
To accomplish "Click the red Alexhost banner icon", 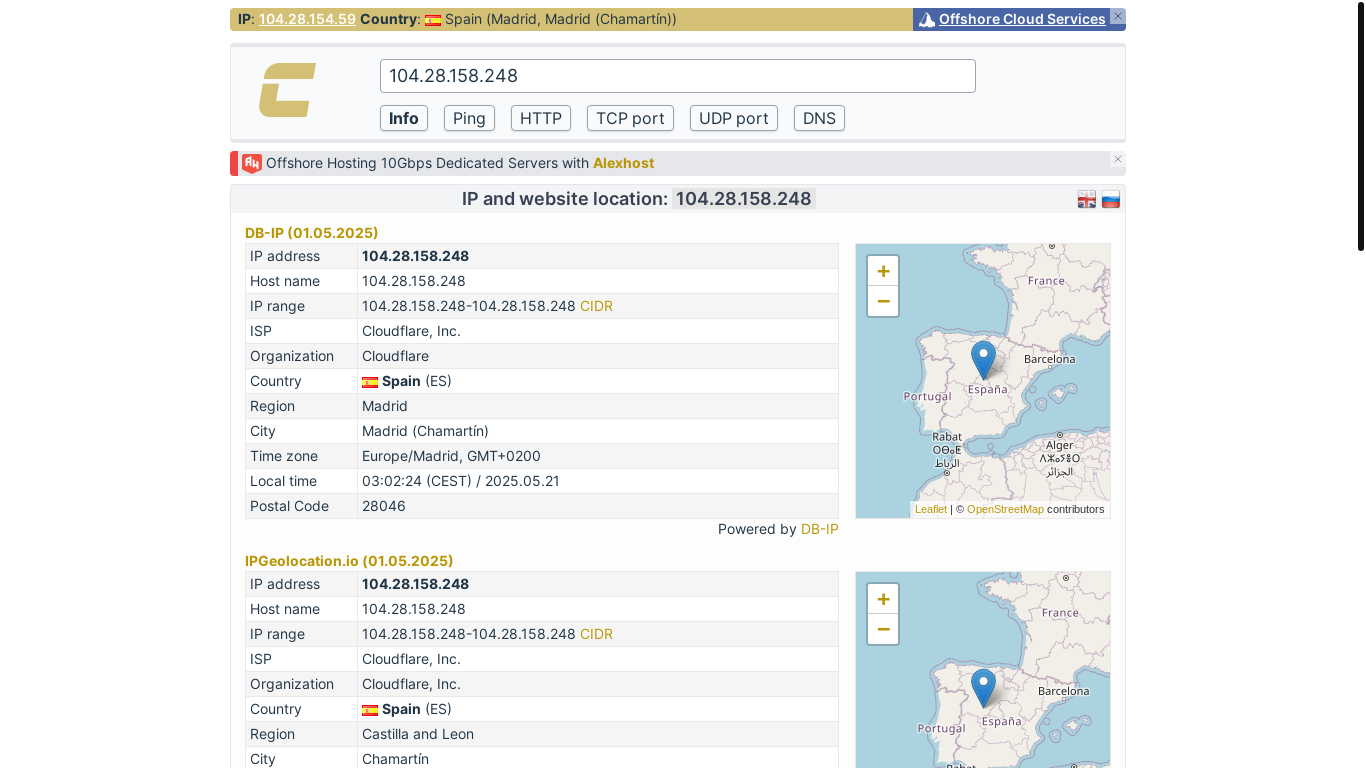I will [x=251, y=163].
